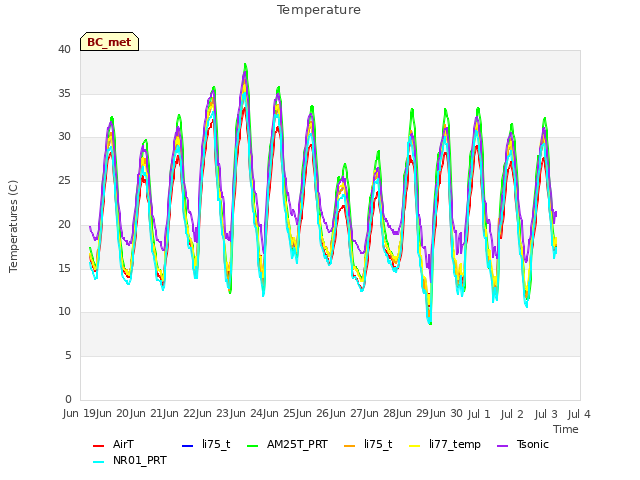Click the y-axis tick value 40
640x480 pixels.
coord(64,49)
